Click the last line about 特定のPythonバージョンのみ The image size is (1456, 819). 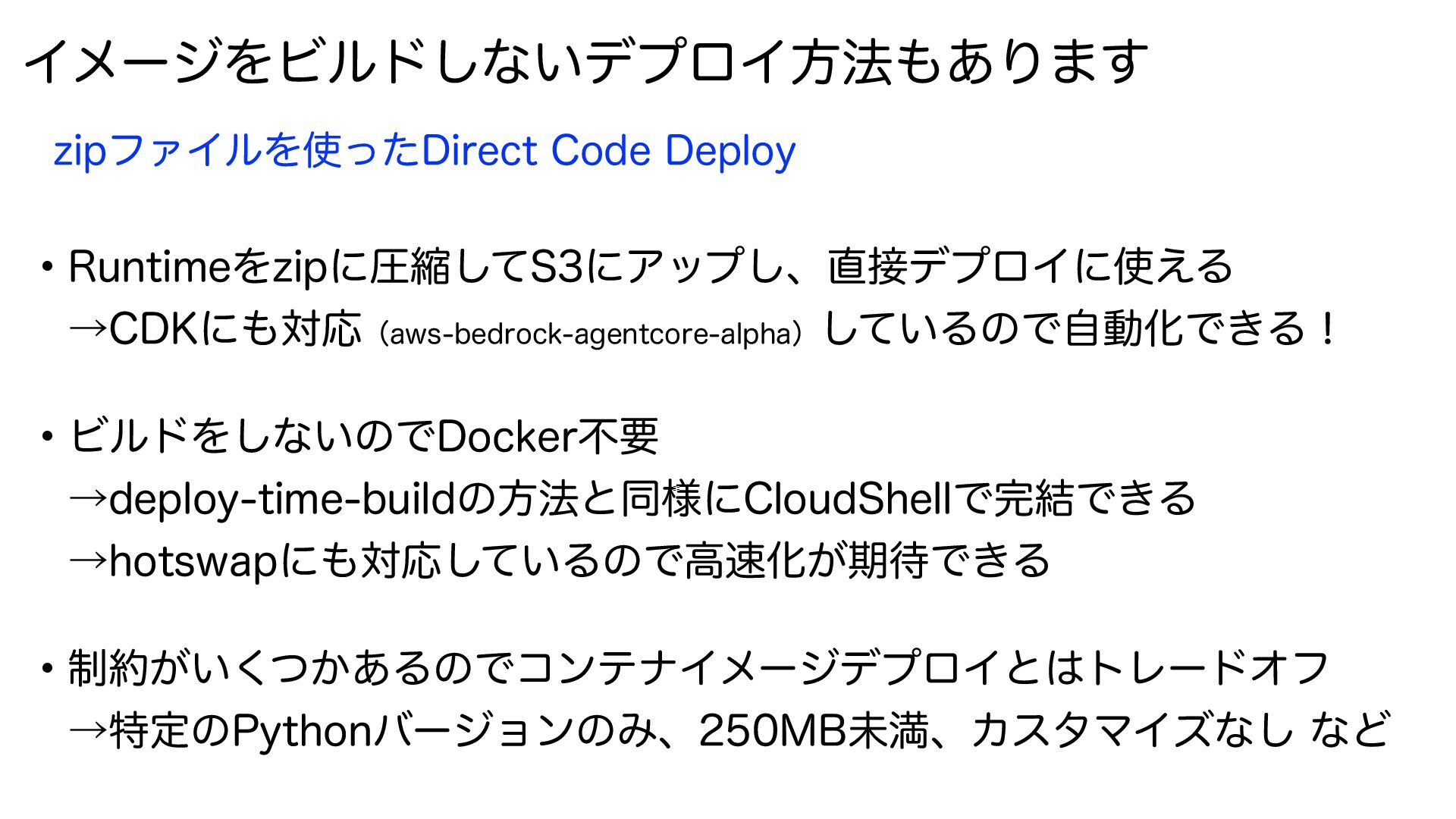[729, 730]
